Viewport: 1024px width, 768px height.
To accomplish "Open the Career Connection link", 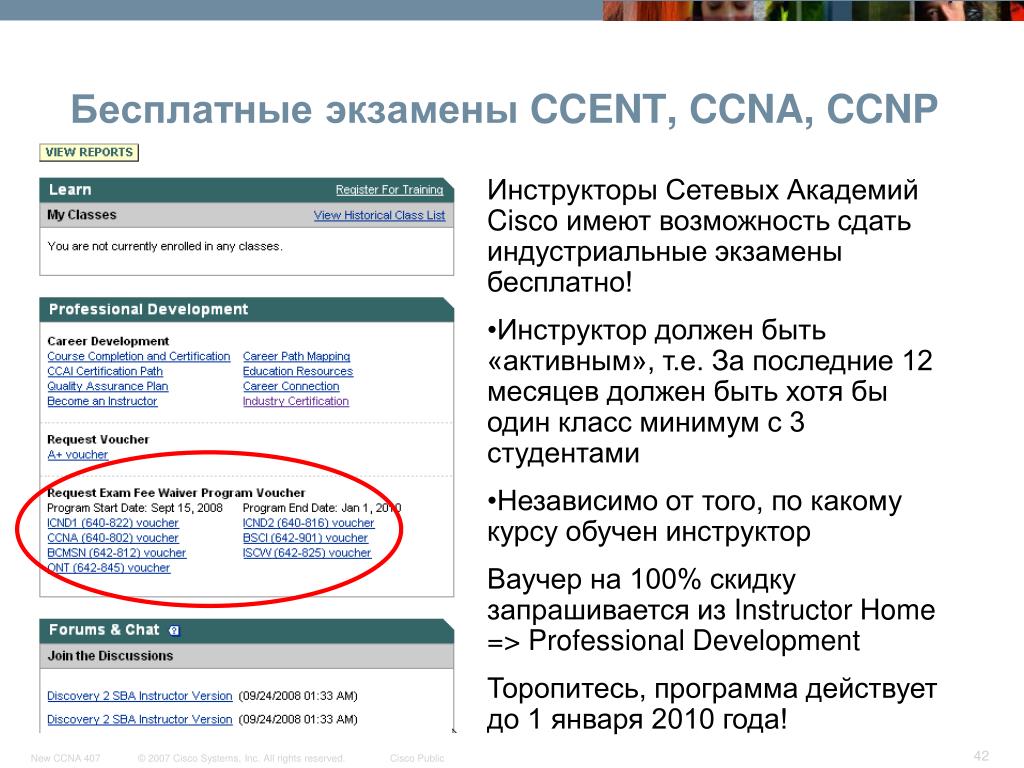I will click(x=291, y=387).
